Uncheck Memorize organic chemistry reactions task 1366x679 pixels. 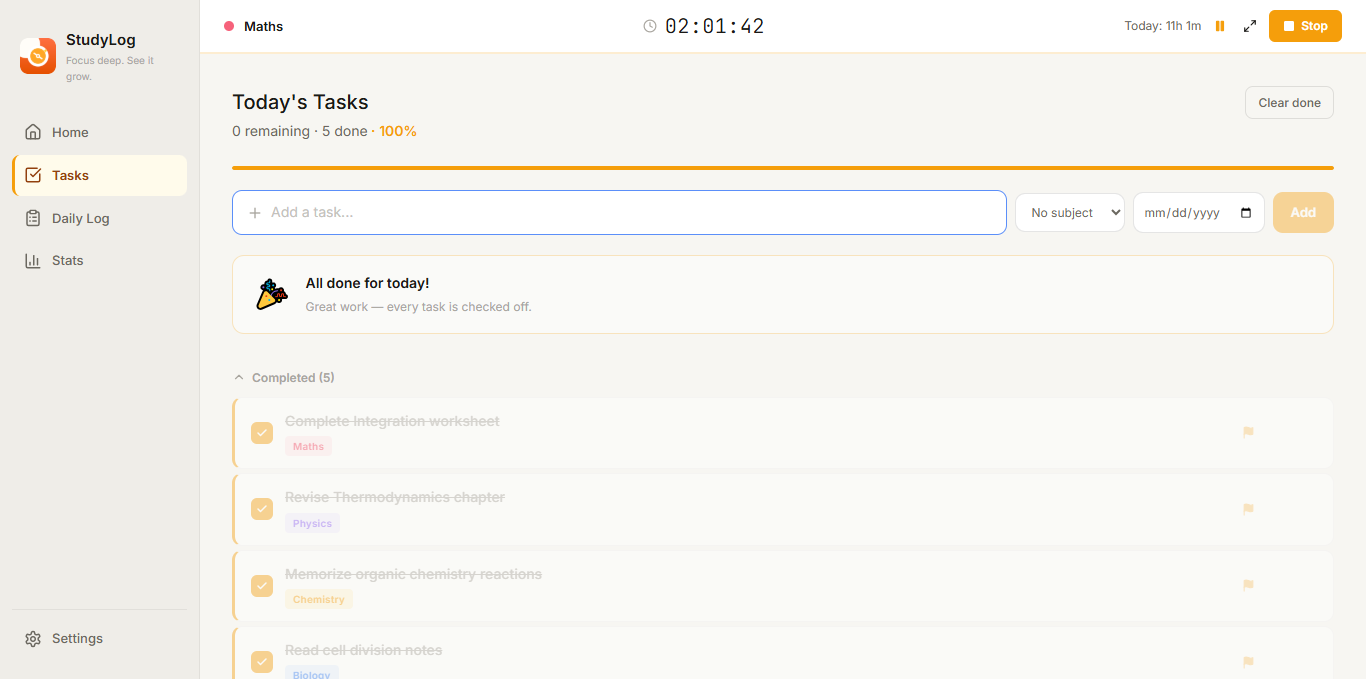point(262,585)
